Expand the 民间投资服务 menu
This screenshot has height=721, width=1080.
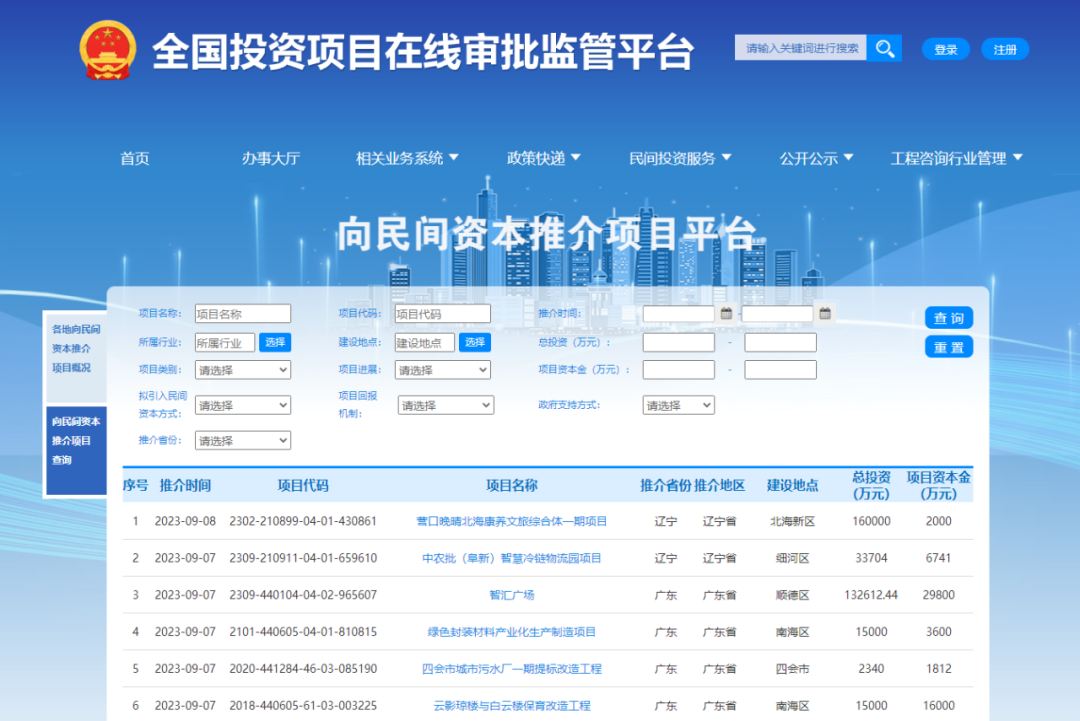tap(680, 158)
